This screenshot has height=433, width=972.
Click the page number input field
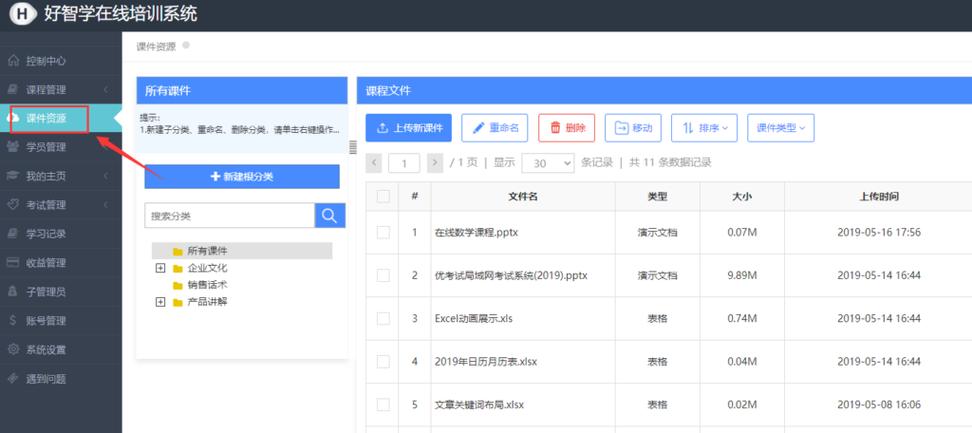404,163
